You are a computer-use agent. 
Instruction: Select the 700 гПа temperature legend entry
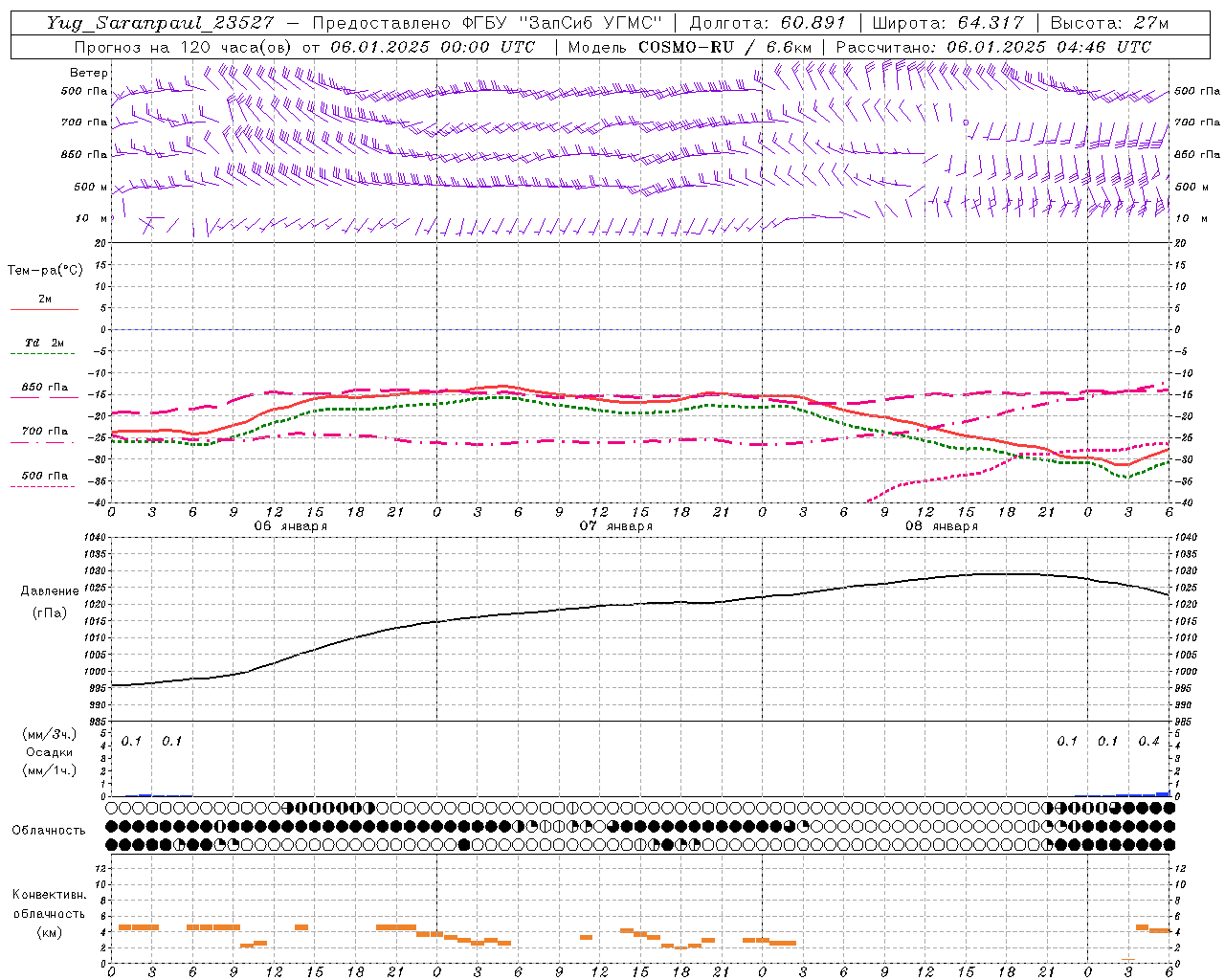pos(44,432)
